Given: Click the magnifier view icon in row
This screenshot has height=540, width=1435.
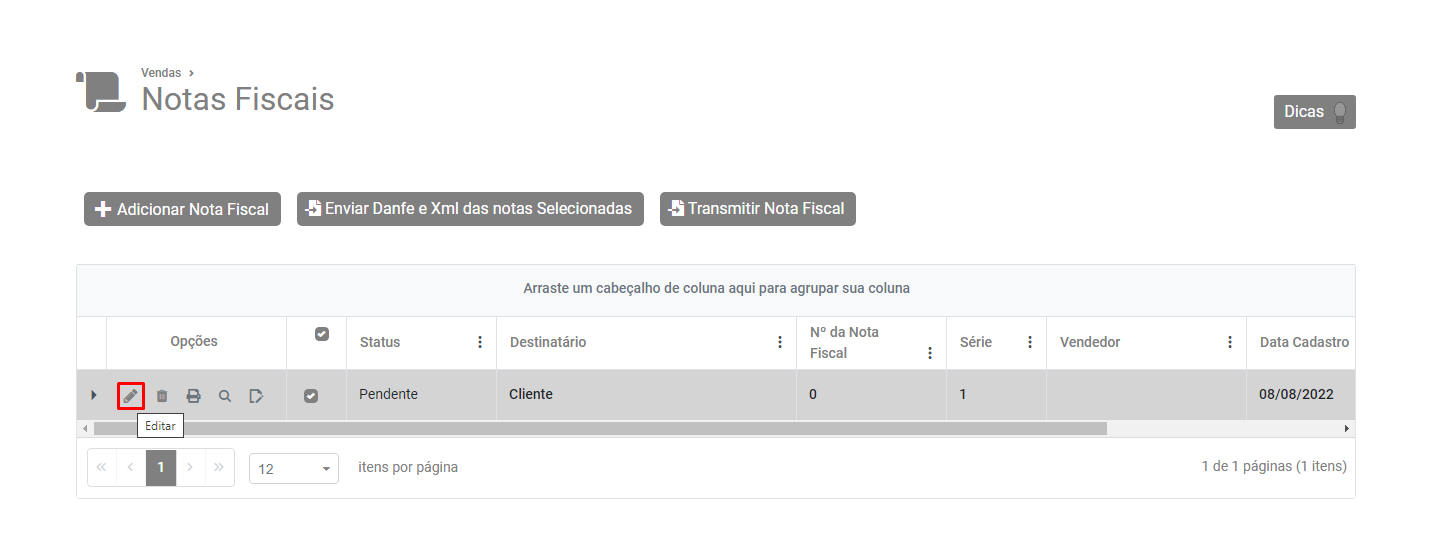Looking at the screenshot, I should (225, 396).
